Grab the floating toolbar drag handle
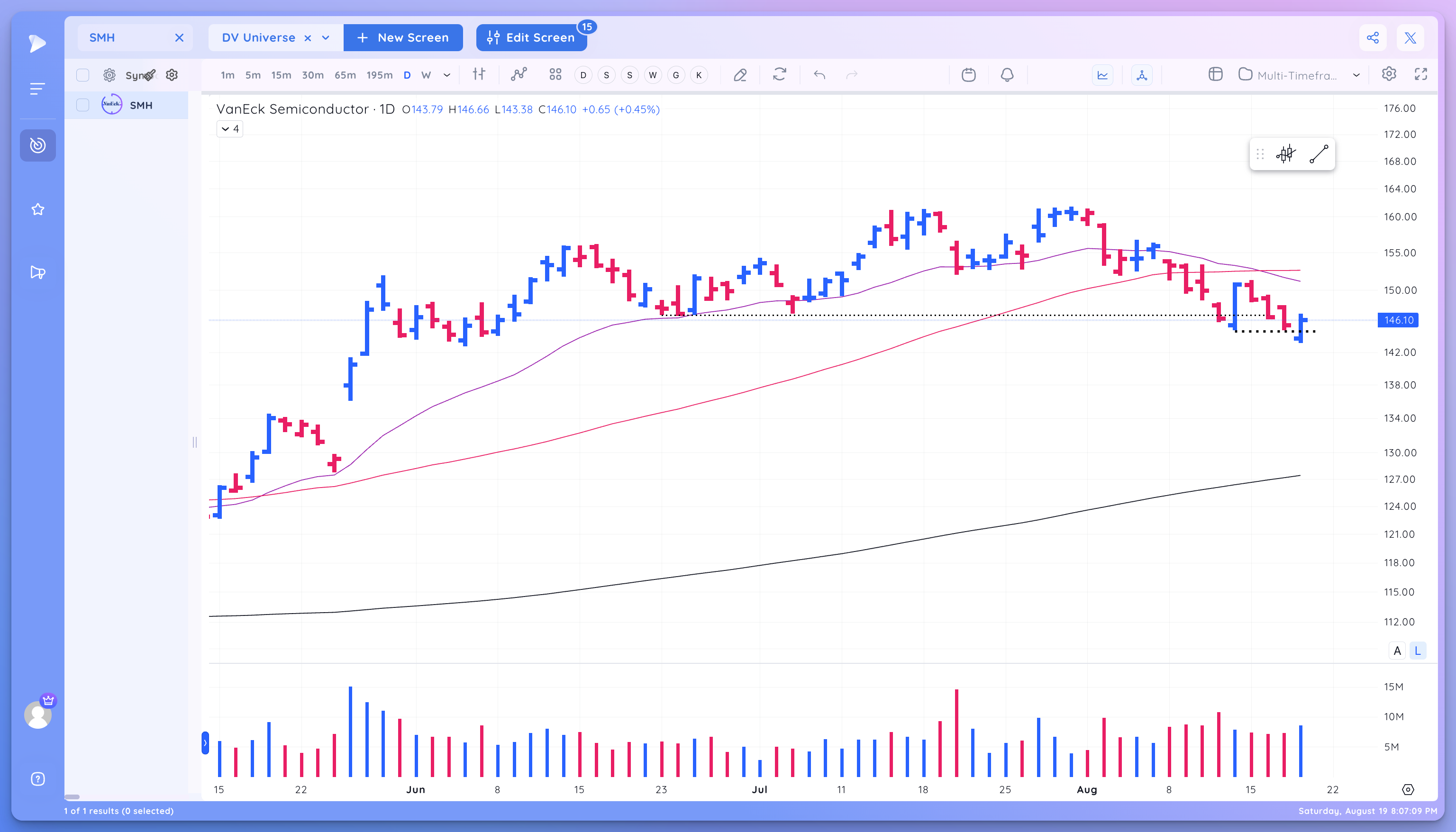 [x=1260, y=154]
